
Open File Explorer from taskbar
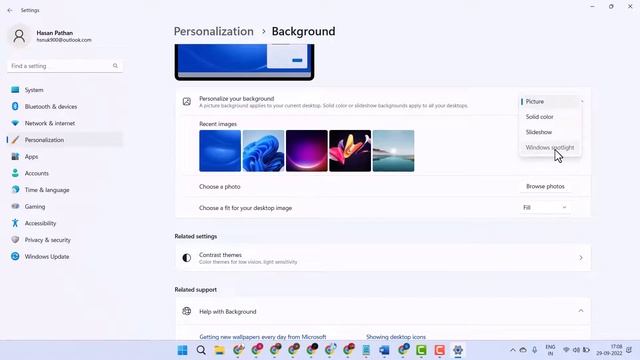click(220, 350)
